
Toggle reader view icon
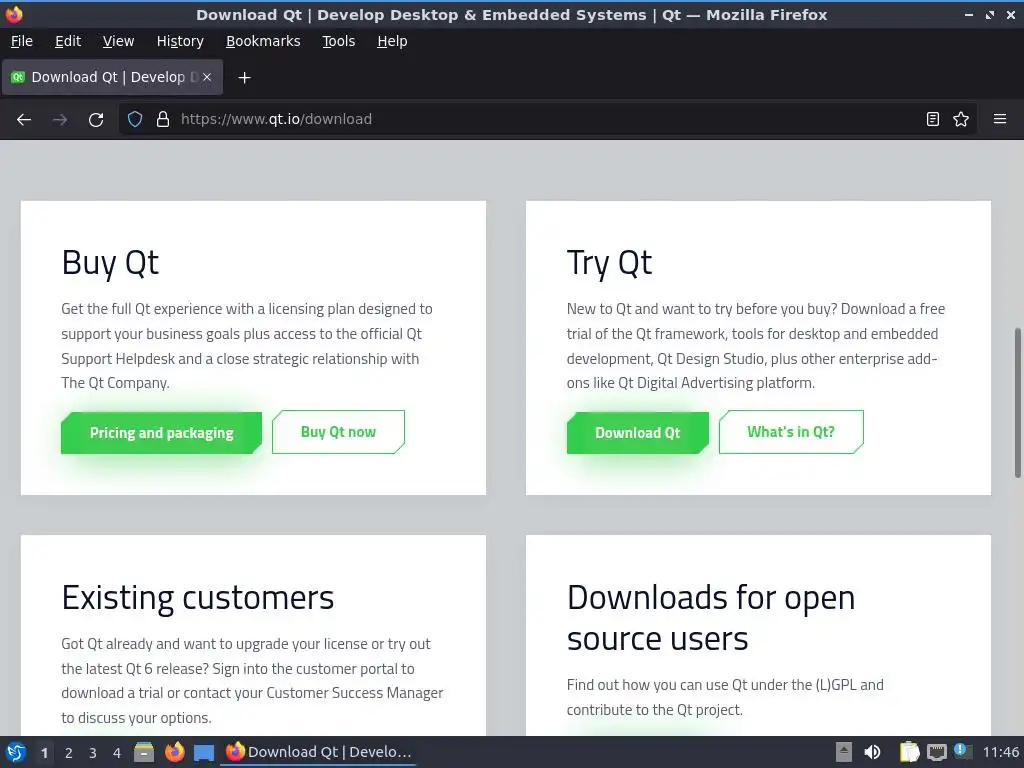(x=933, y=119)
